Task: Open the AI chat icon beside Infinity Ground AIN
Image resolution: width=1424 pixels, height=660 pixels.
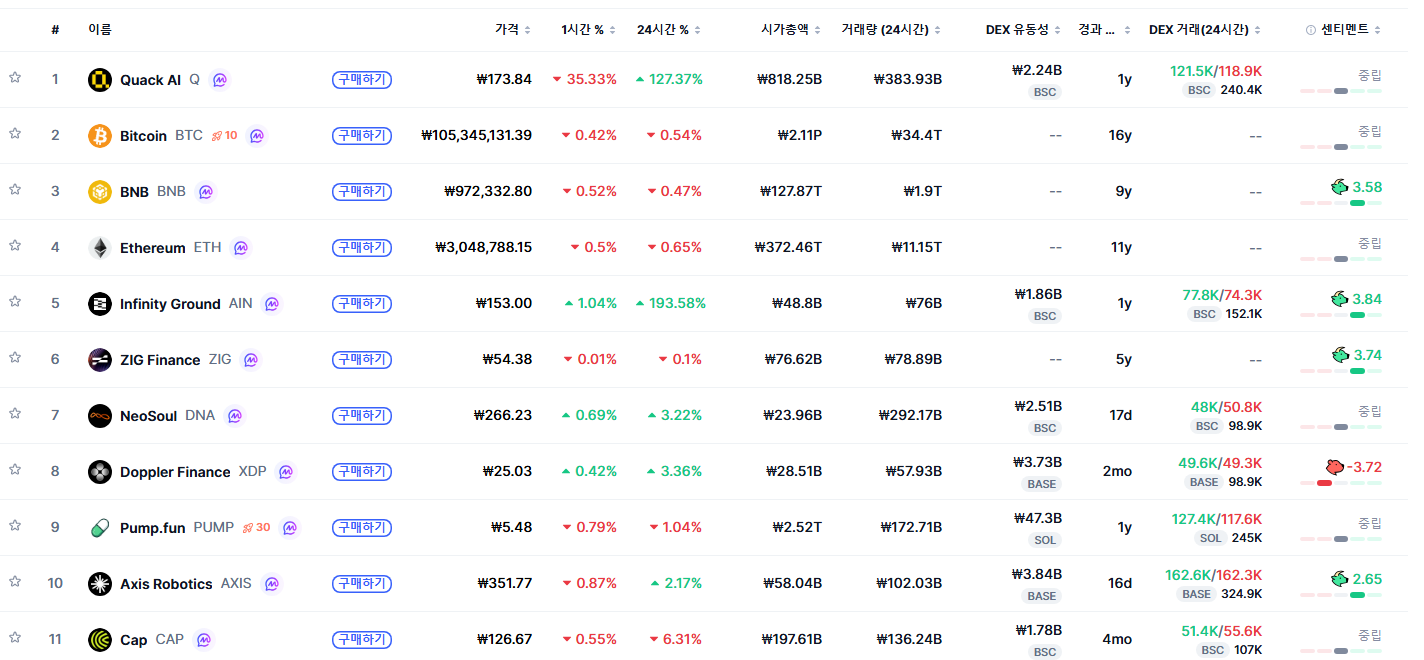Action: tap(271, 304)
